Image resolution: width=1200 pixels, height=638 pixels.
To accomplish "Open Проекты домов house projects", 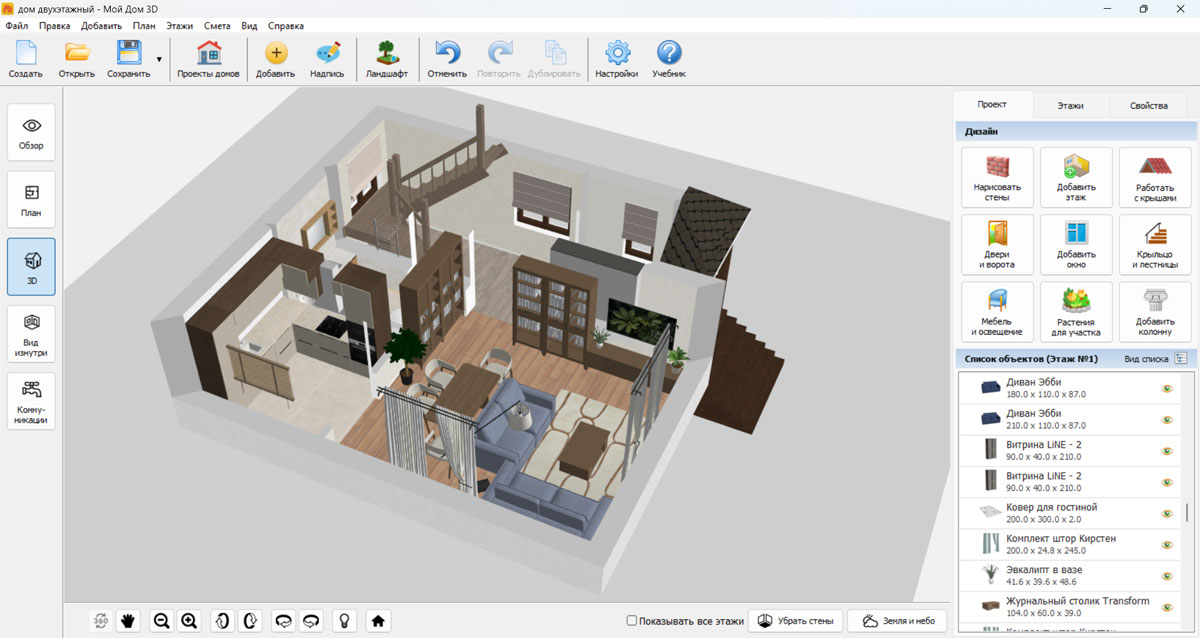I will point(208,59).
